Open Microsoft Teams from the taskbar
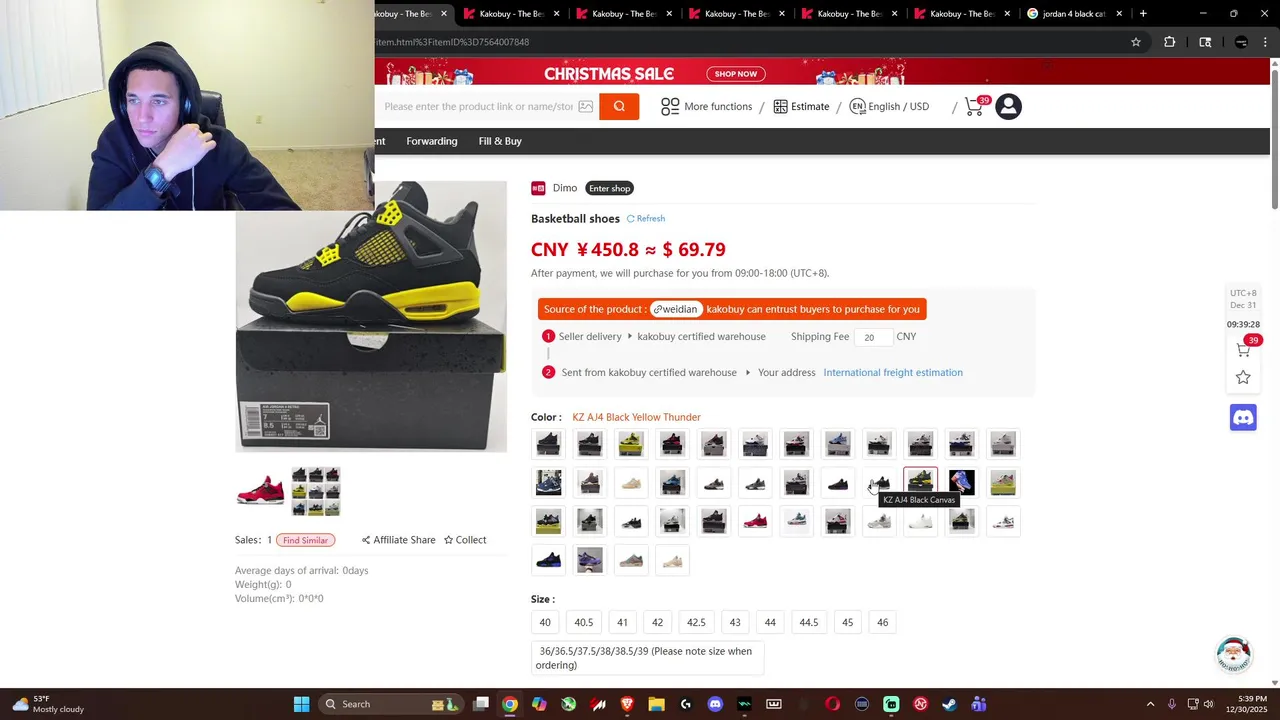Viewport: 1280px width, 720px height. 979,704
